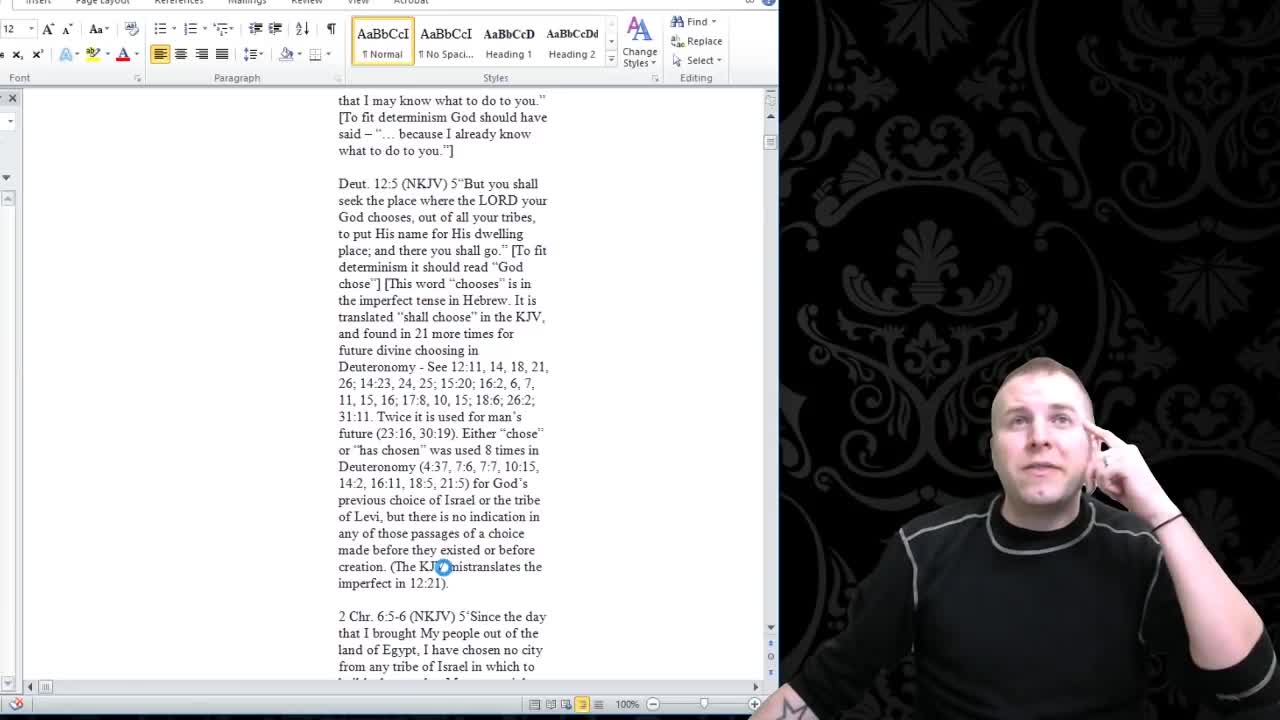Image resolution: width=1280 pixels, height=720 pixels.
Task: Click the Shading paint bucket icon
Action: pos(286,54)
